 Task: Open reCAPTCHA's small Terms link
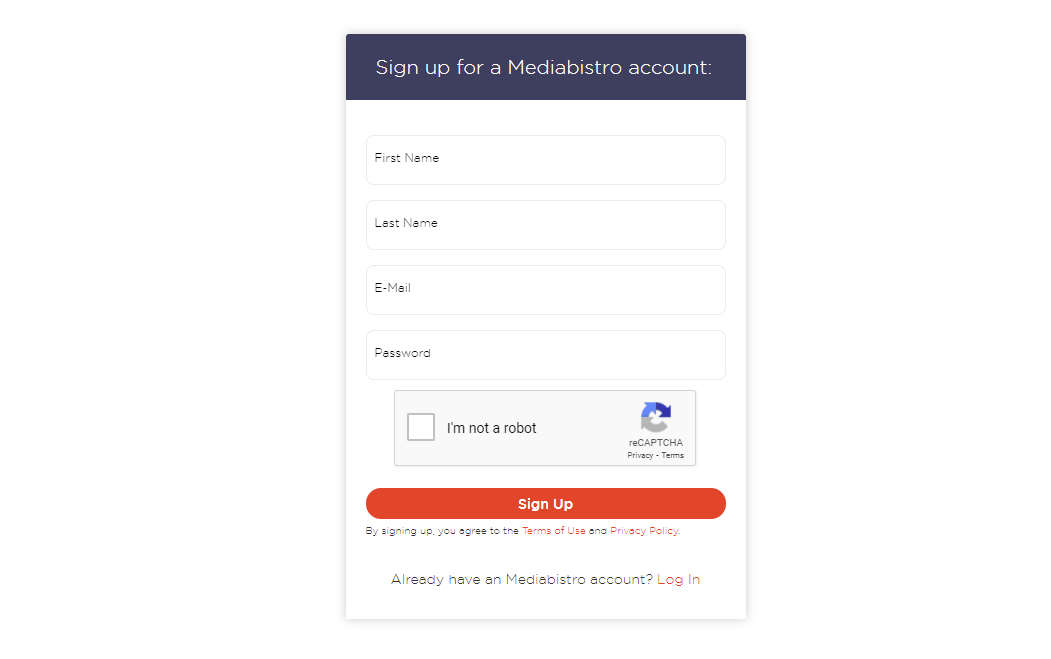[673, 455]
